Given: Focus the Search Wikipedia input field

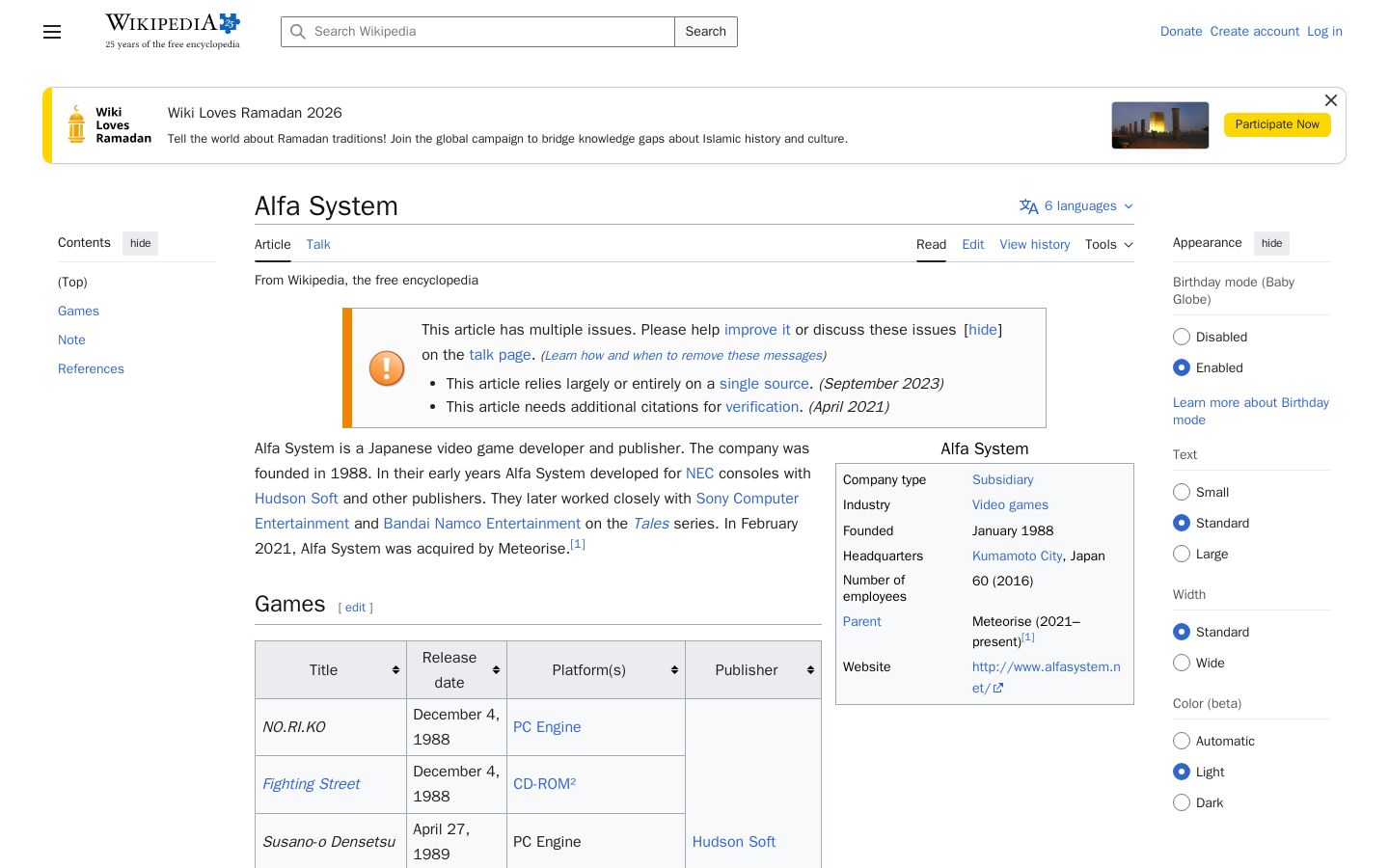Looking at the screenshot, I should click(477, 32).
